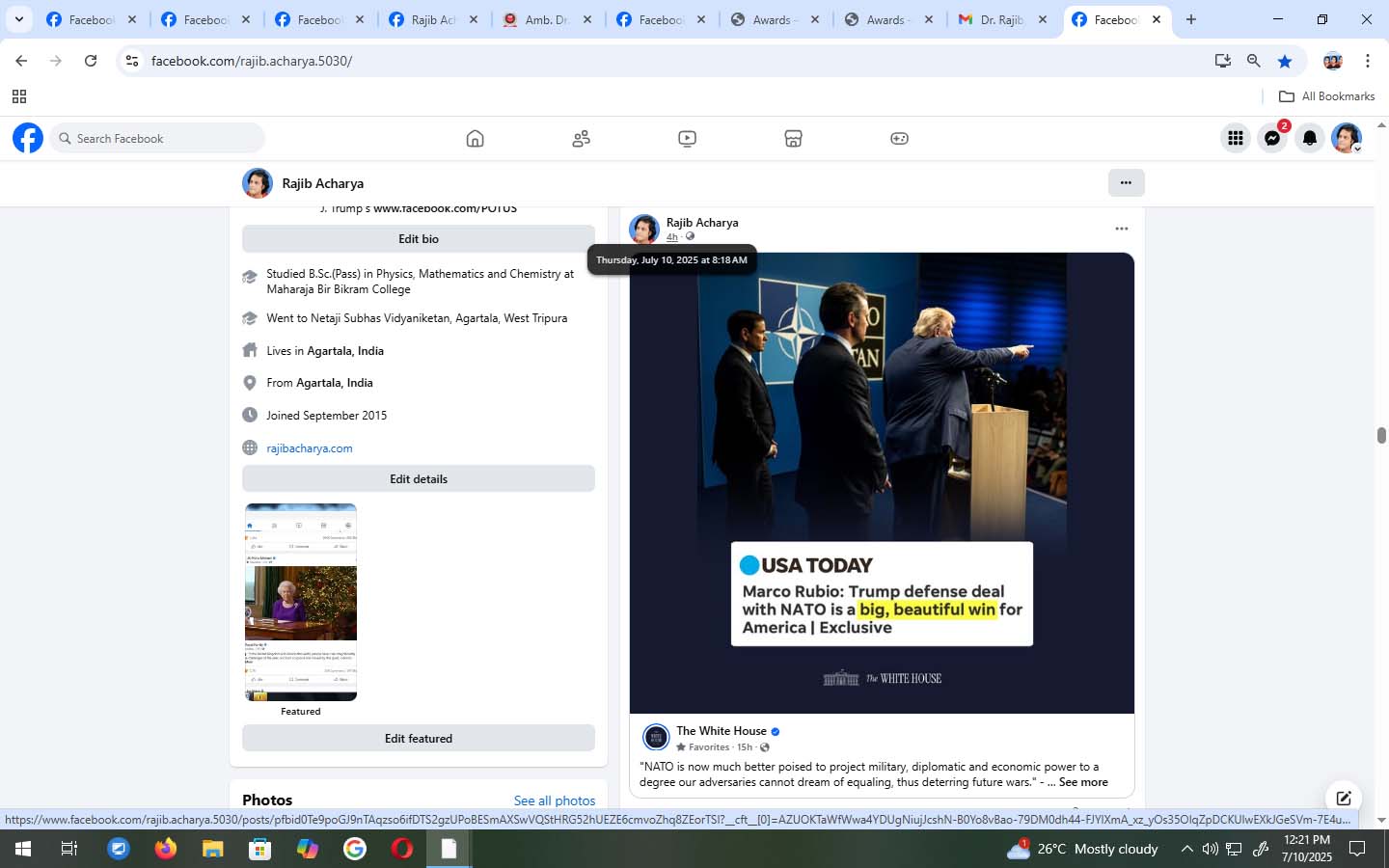Open the zoom magnifier icon in address bar
This screenshot has height=868, width=1389.
pos(1254,61)
